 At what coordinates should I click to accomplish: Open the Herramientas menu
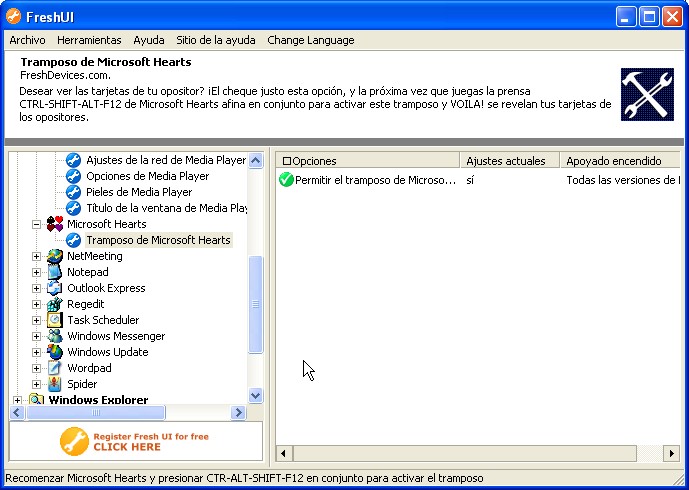(89, 40)
